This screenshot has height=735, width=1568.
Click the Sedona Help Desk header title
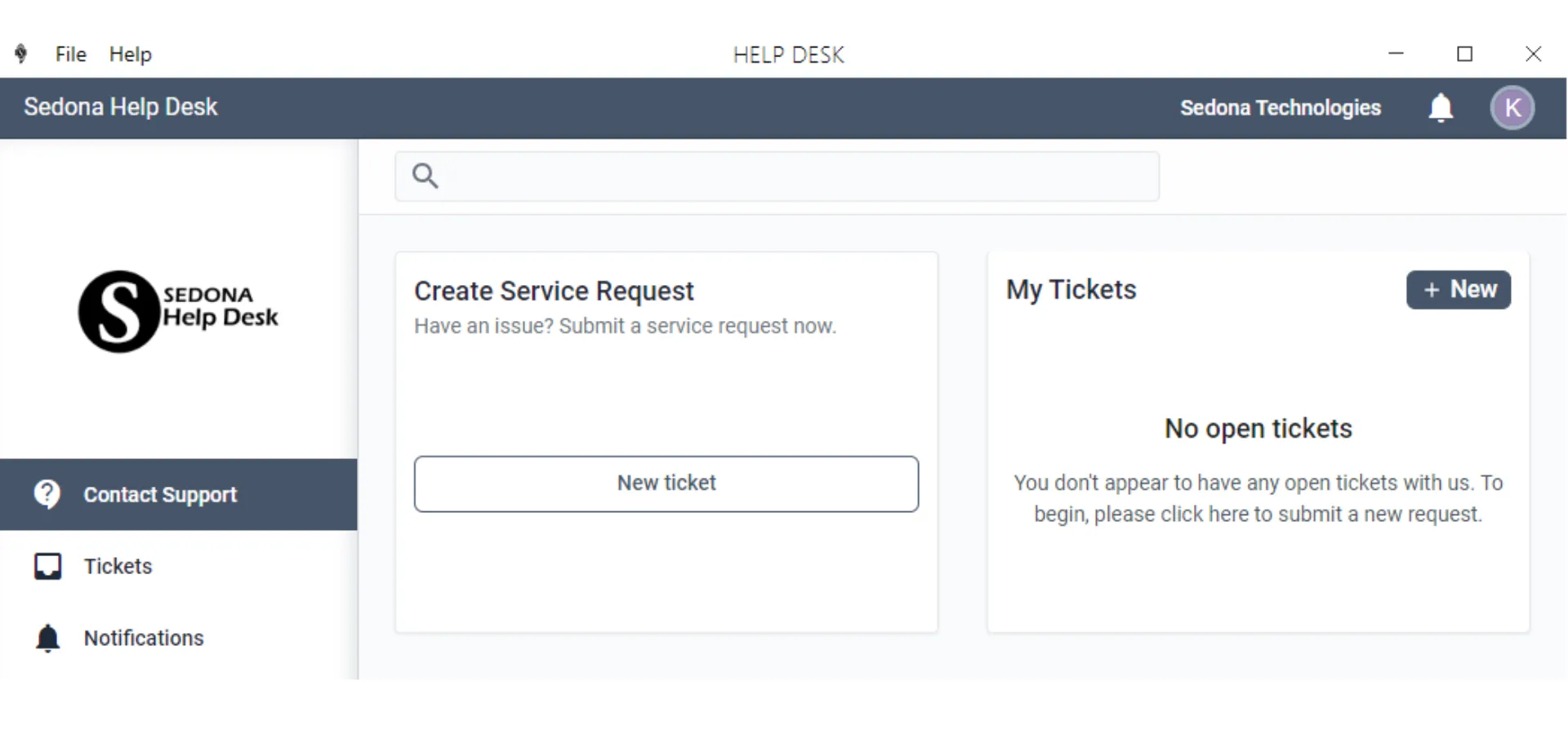(121, 107)
